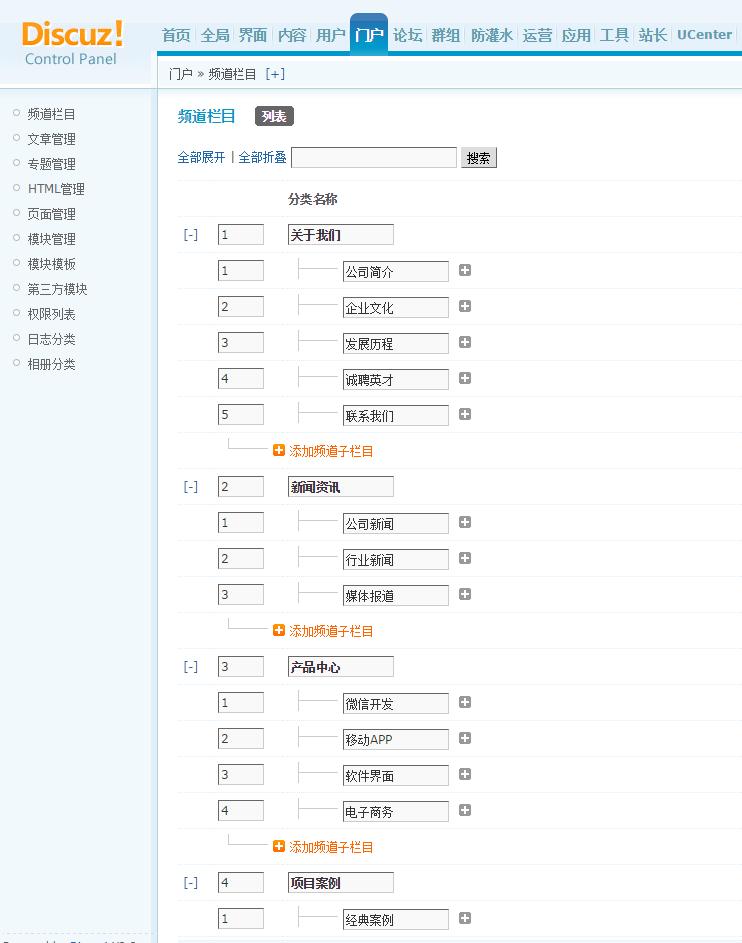This screenshot has height=943, width=742.
Task: Add a sub-column under 联系我们
Action: pyautogui.click(x=464, y=414)
